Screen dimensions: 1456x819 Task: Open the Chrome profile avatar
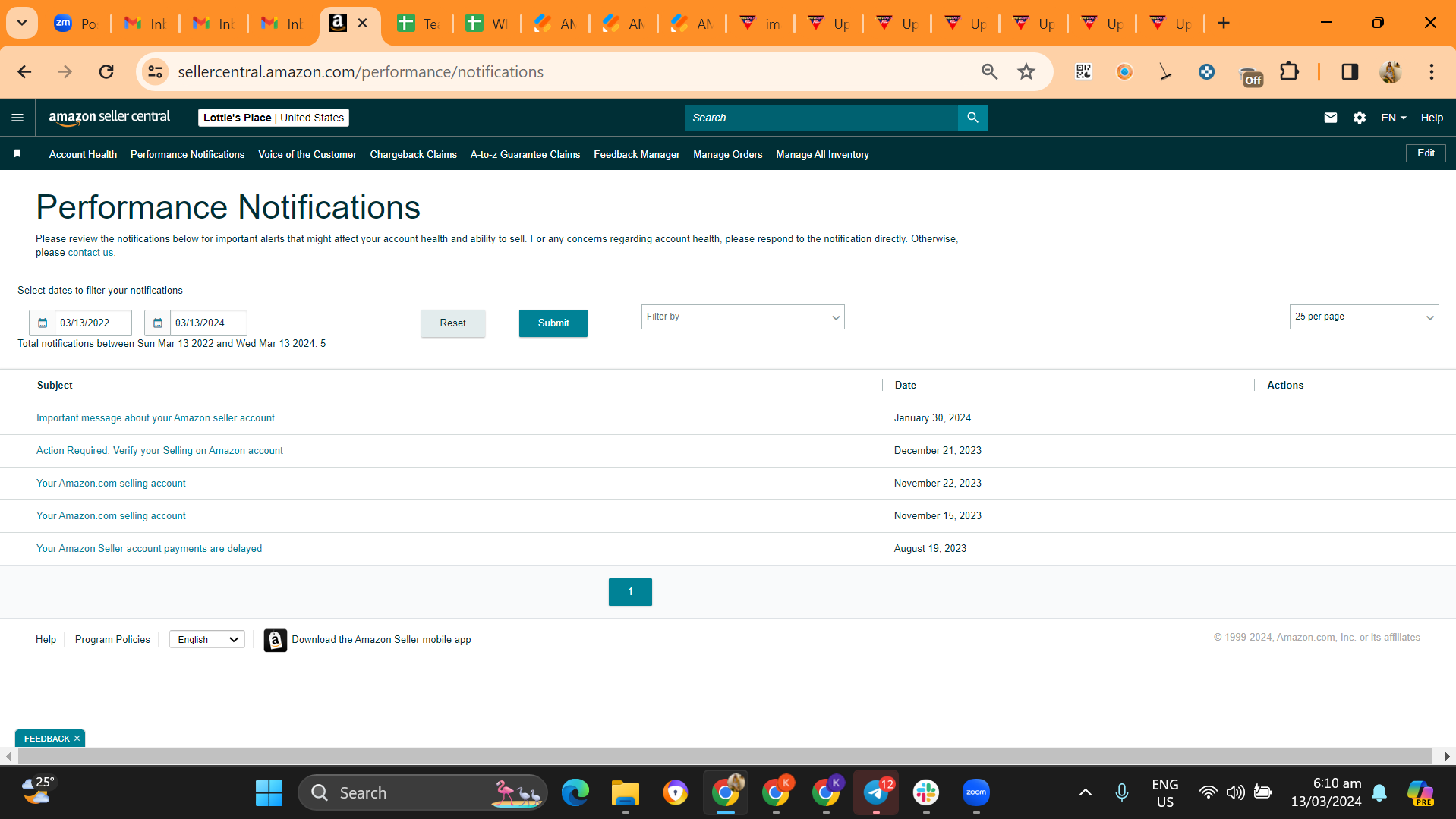tap(1390, 72)
